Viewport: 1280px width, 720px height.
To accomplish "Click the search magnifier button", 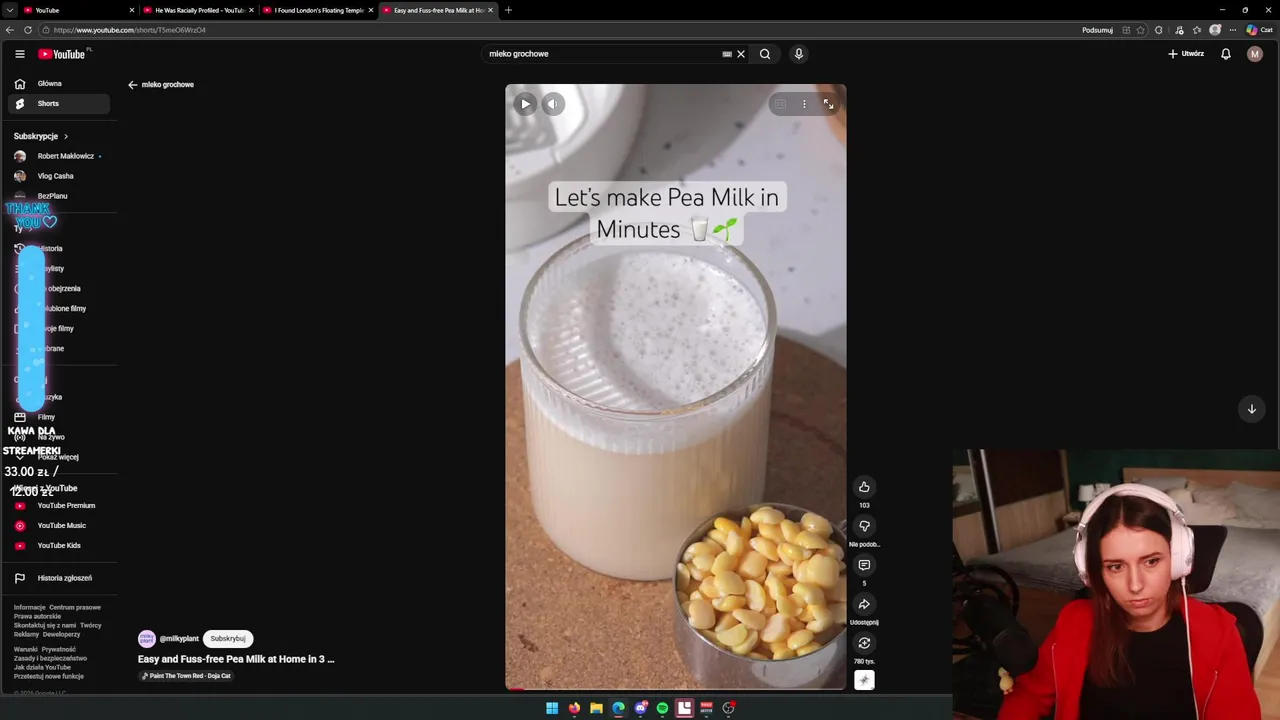I will click(x=765, y=54).
